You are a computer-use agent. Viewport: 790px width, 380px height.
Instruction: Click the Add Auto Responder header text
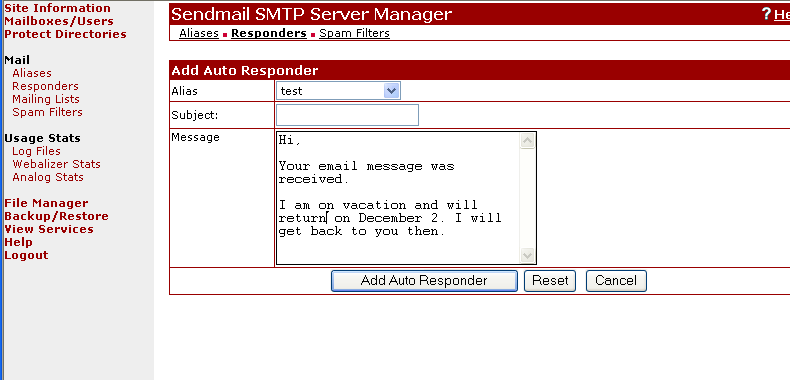click(x=245, y=71)
